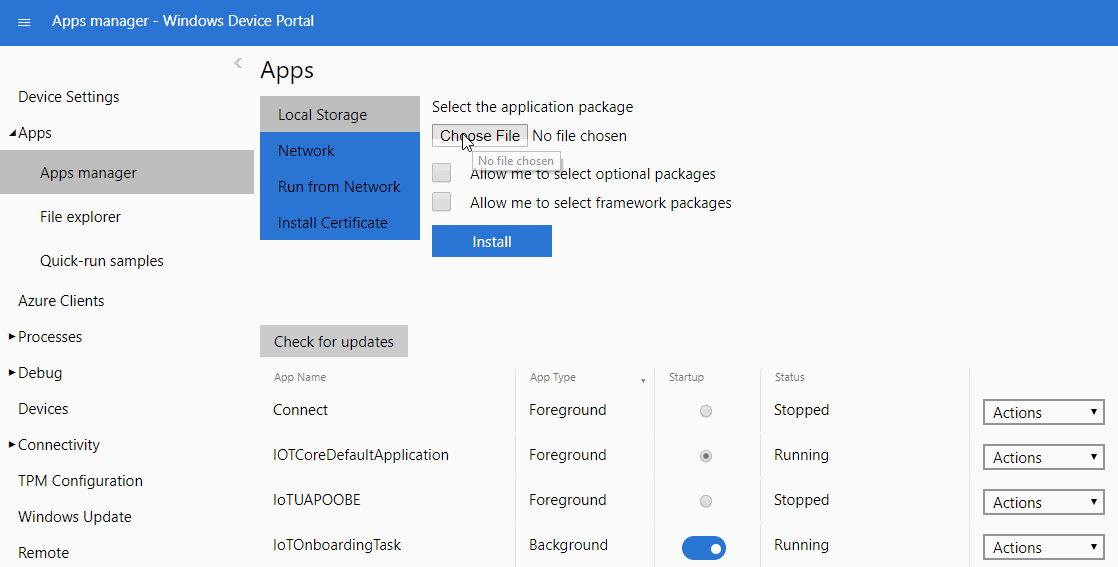Open the hamburger navigation menu
The height and width of the screenshot is (567, 1118).
point(25,22)
